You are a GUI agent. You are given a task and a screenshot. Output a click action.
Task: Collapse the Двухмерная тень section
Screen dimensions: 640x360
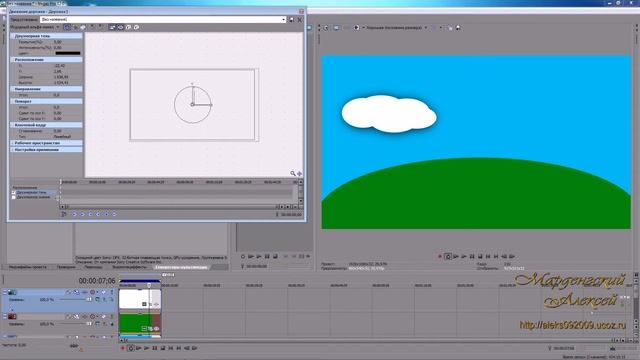click(x=12, y=36)
